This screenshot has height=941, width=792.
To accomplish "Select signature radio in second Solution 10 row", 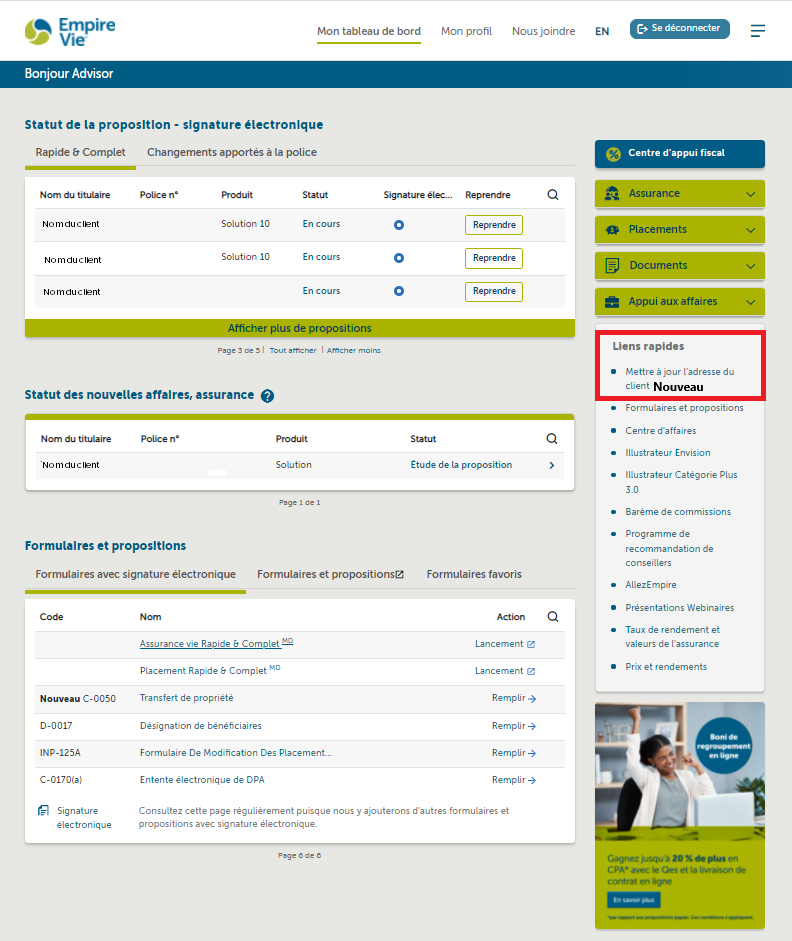I will 399,258.
